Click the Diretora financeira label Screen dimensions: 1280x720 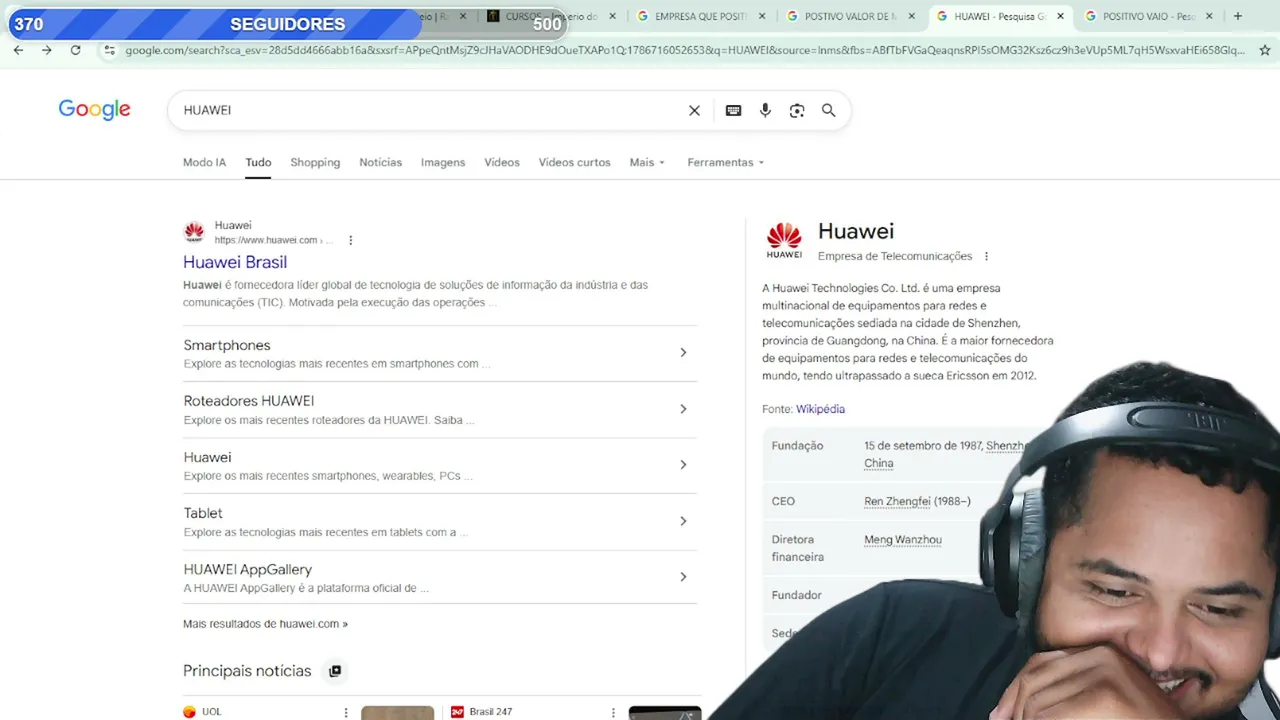pyautogui.click(x=797, y=548)
